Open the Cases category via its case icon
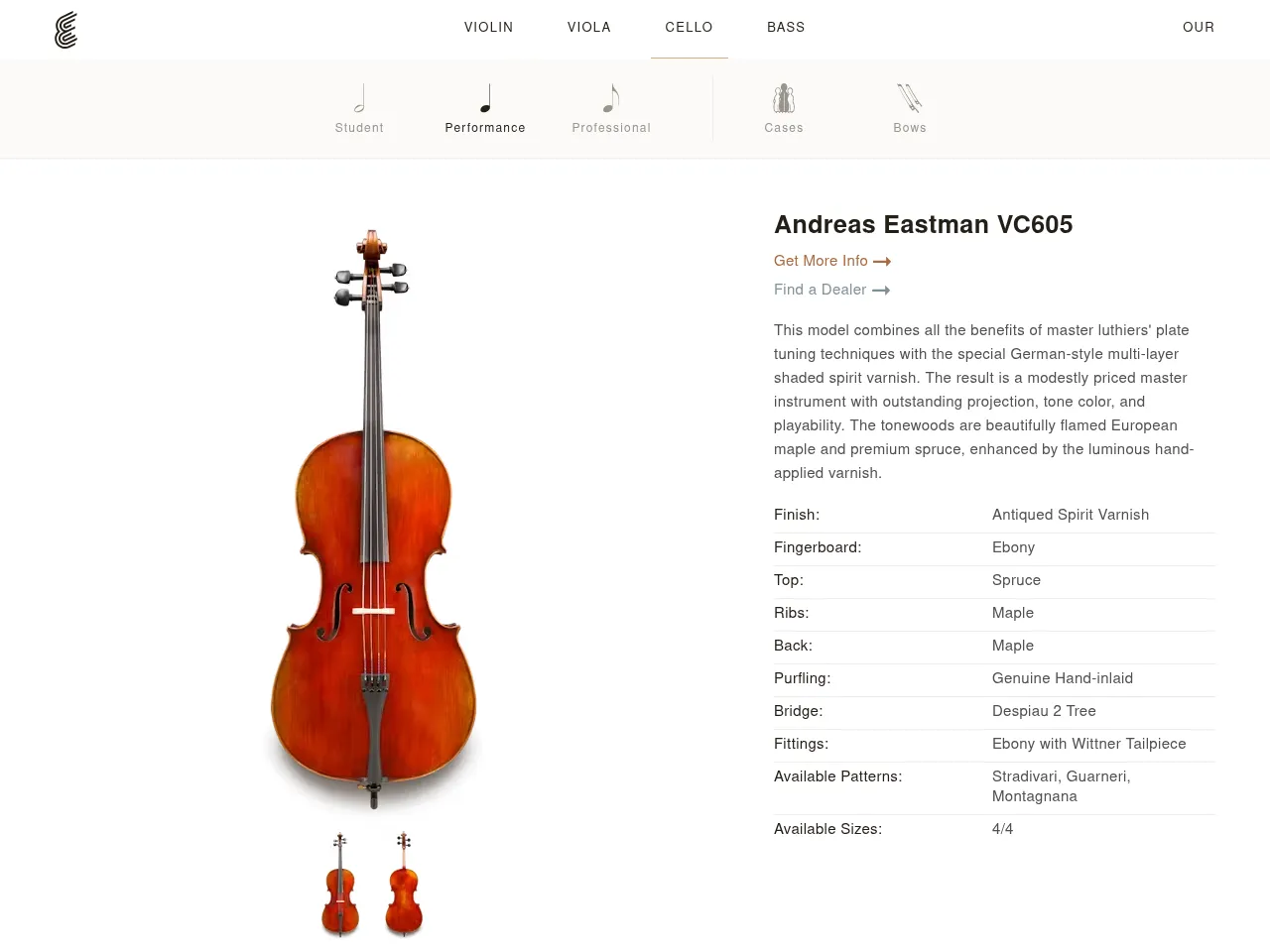 [784, 97]
